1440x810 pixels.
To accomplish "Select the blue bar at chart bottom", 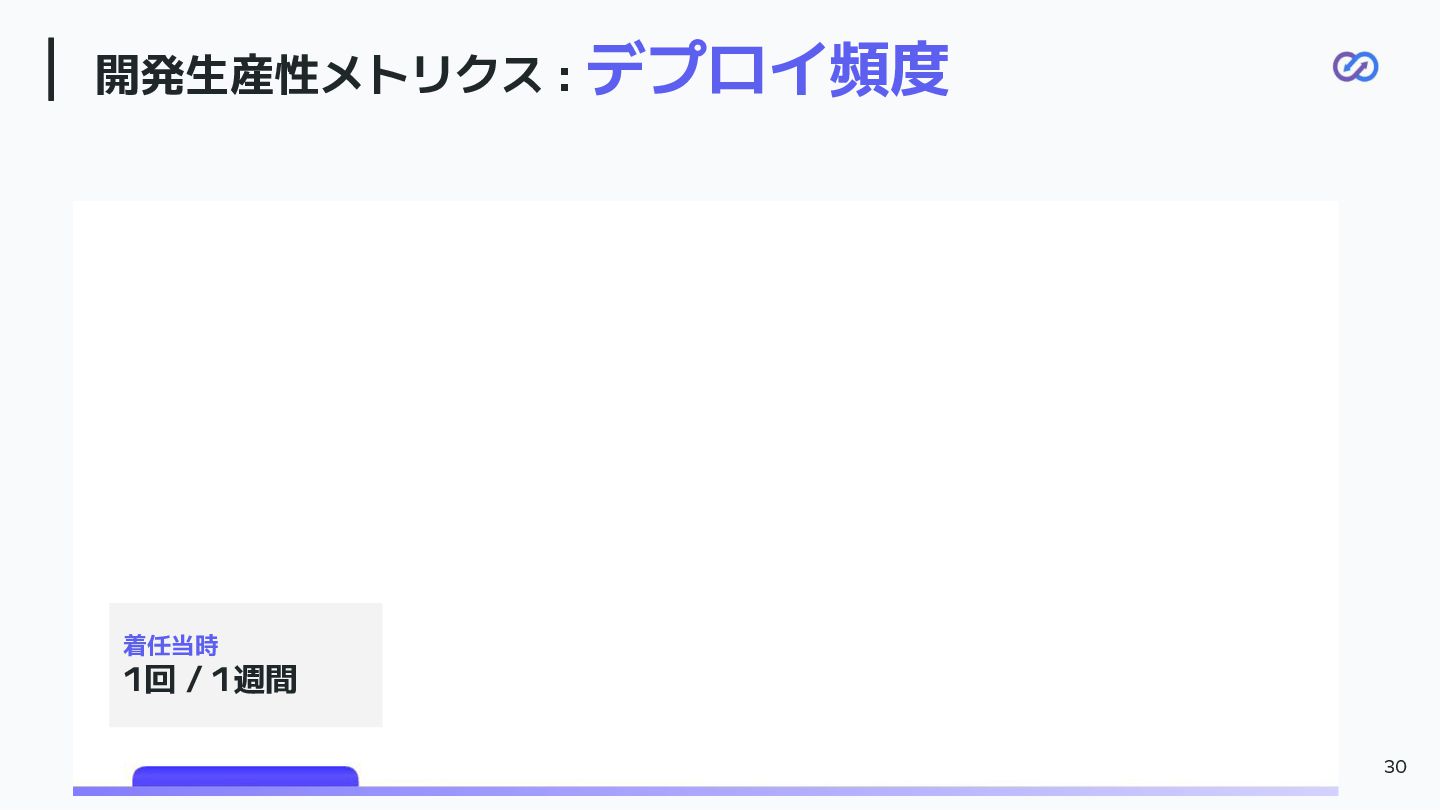I will pos(245,775).
